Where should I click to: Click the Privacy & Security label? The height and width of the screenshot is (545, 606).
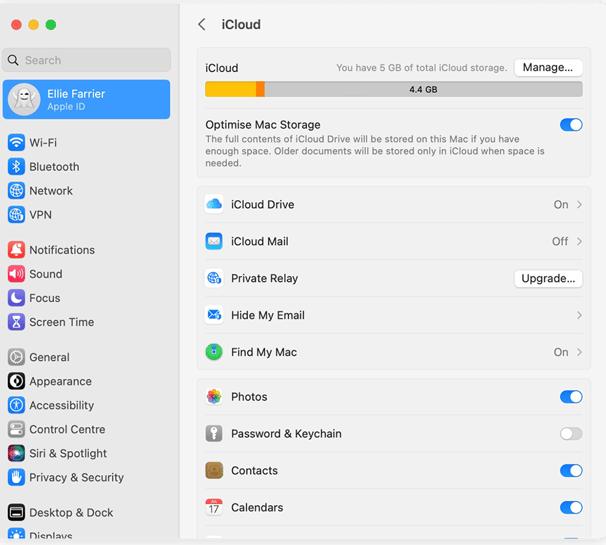(77, 477)
